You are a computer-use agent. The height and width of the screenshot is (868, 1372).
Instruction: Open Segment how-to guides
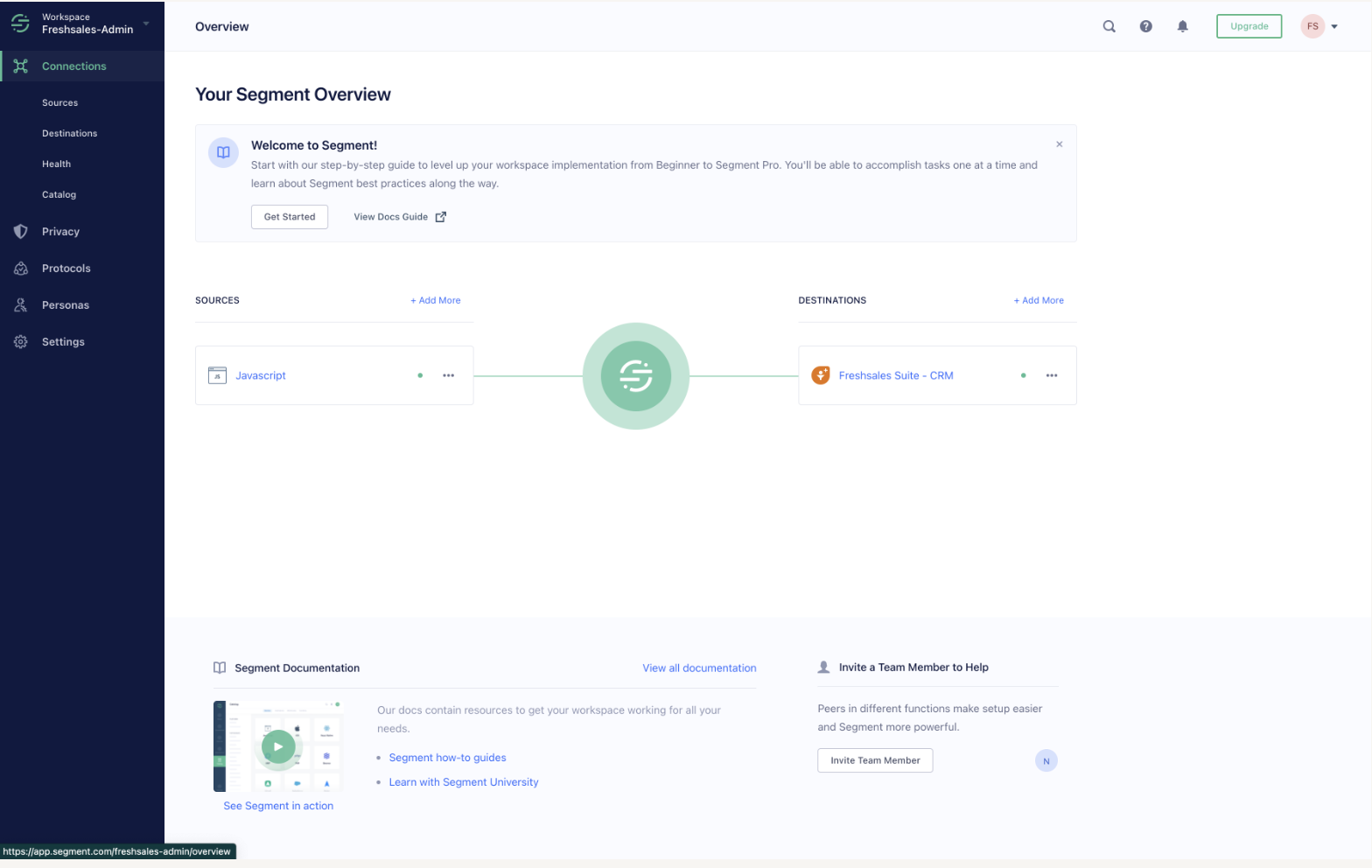(x=448, y=758)
